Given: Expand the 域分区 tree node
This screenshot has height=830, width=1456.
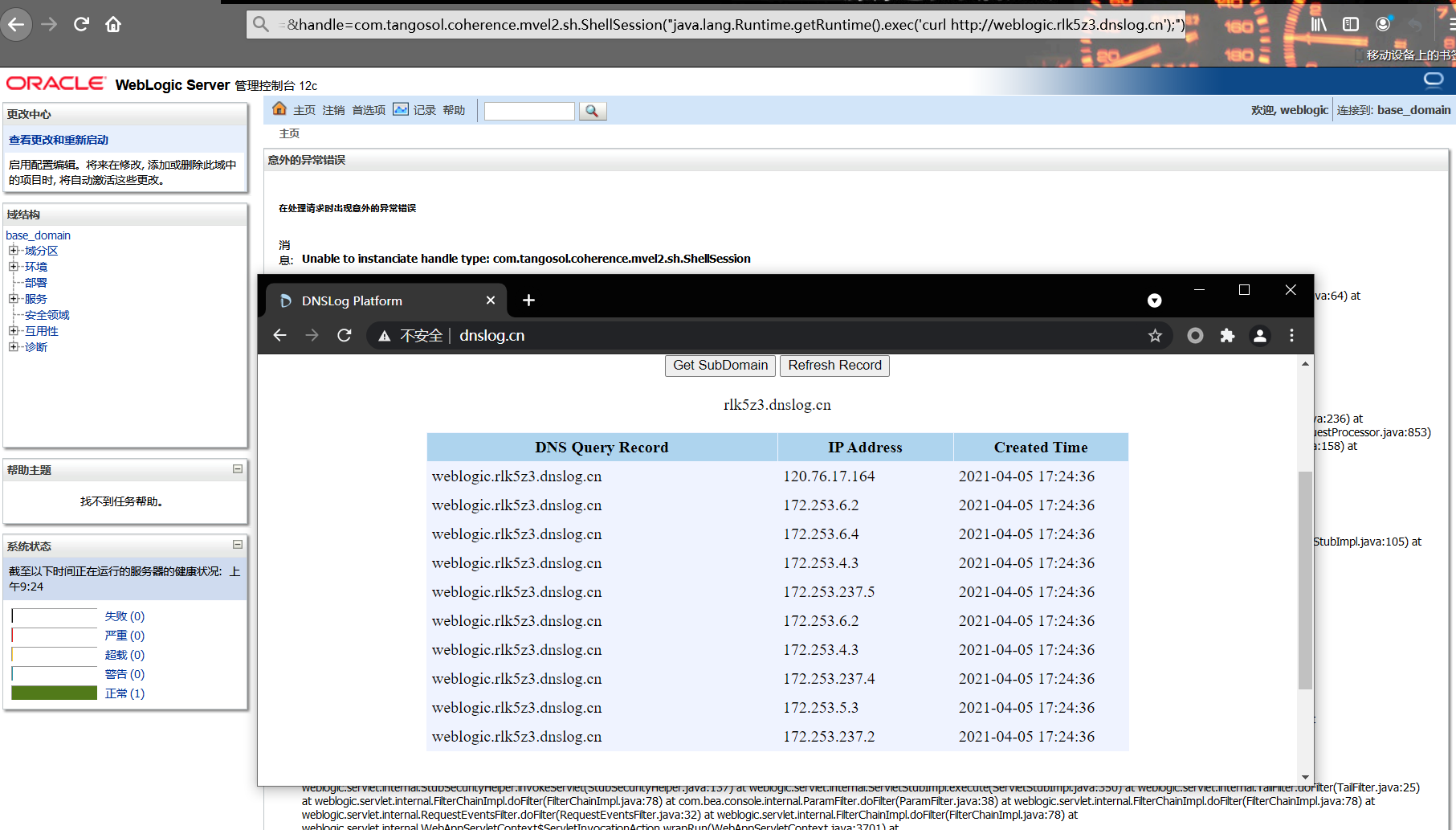Looking at the screenshot, I should [14, 251].
